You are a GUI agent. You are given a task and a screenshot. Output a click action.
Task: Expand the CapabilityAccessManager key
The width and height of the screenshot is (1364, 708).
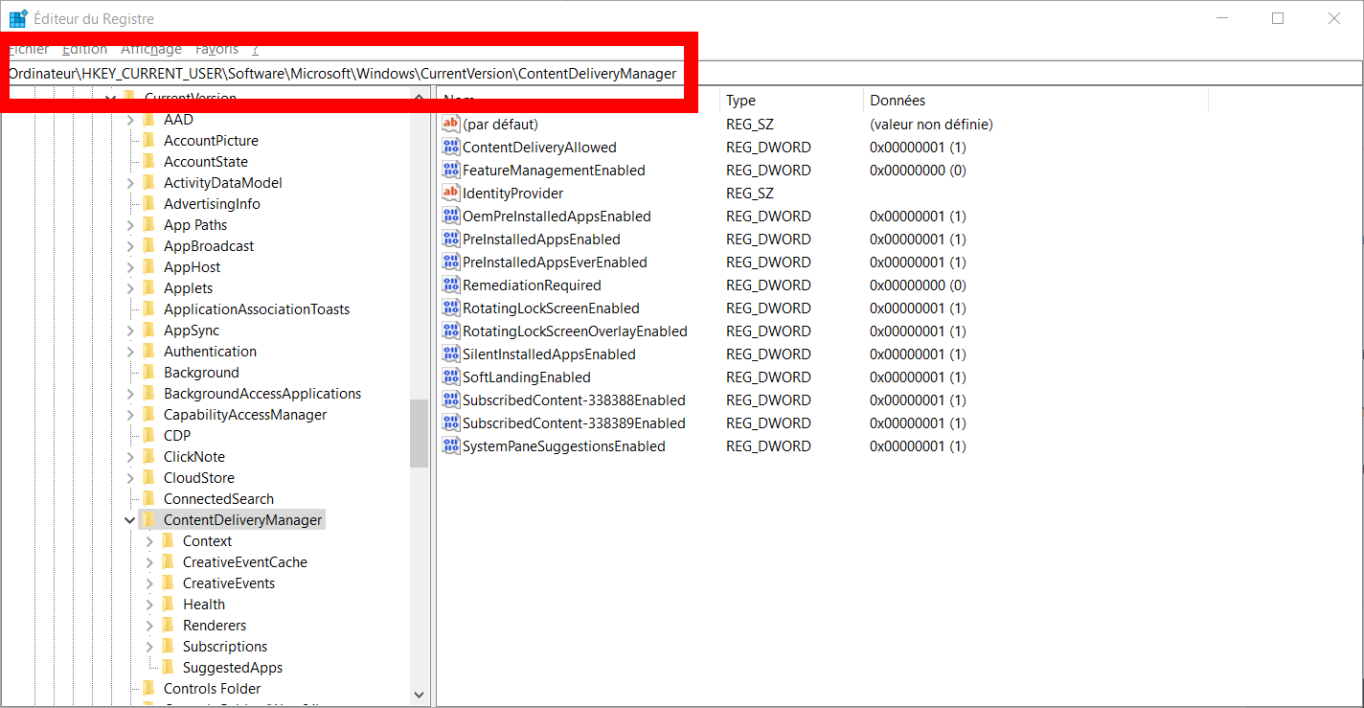(x=130, y=415)
